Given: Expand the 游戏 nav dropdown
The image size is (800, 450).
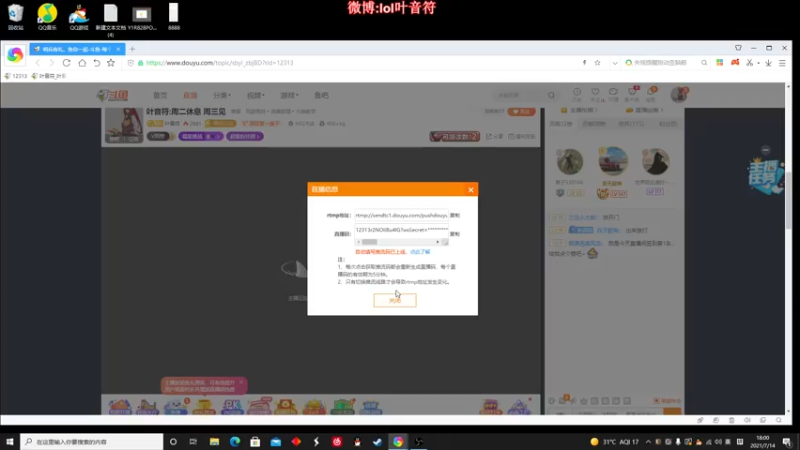Looking at the screenshot, I should [x=289, y=95].
